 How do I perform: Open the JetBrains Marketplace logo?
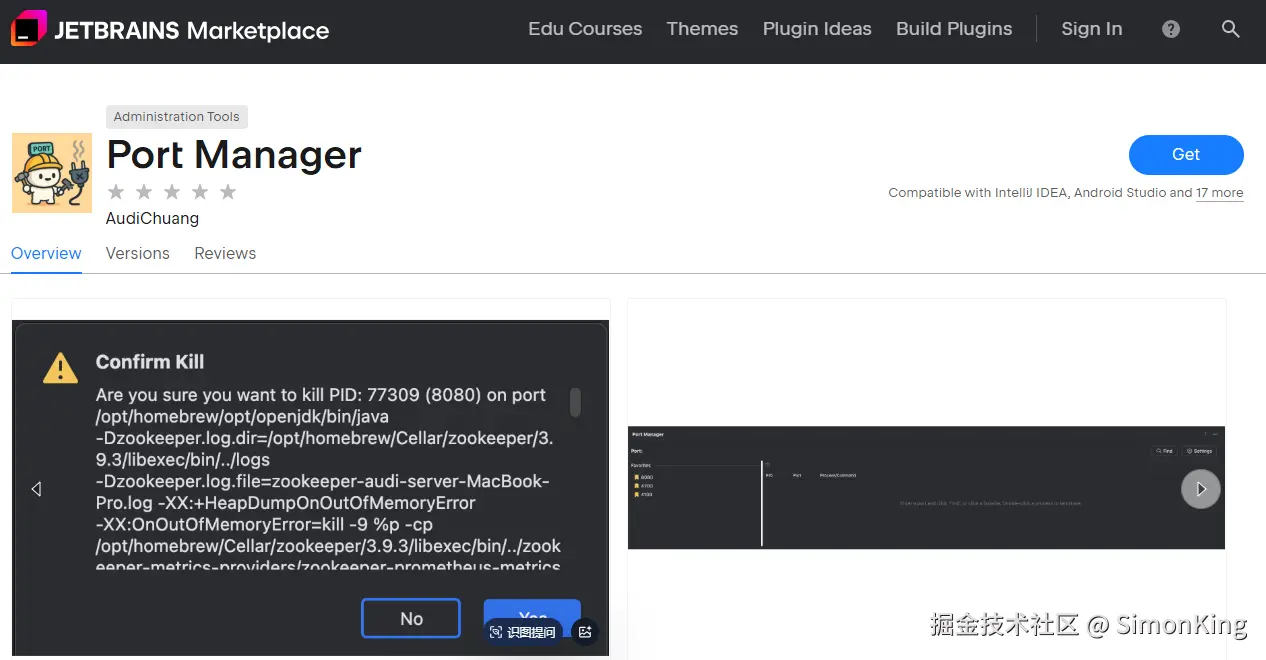(170, 30)
